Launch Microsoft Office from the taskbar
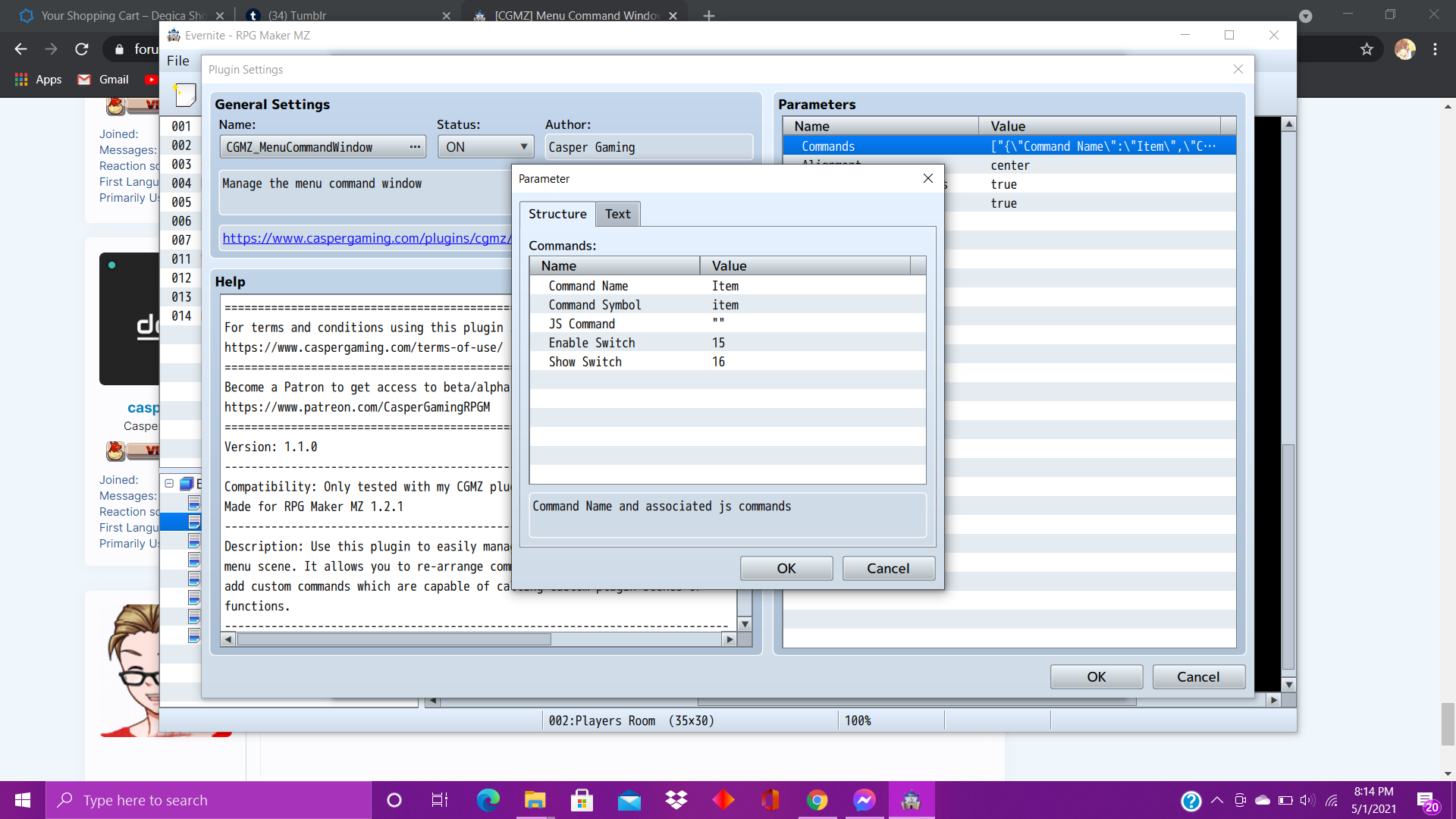The image size is (1456, 819). pyautogui.click(x=770, y=800)
